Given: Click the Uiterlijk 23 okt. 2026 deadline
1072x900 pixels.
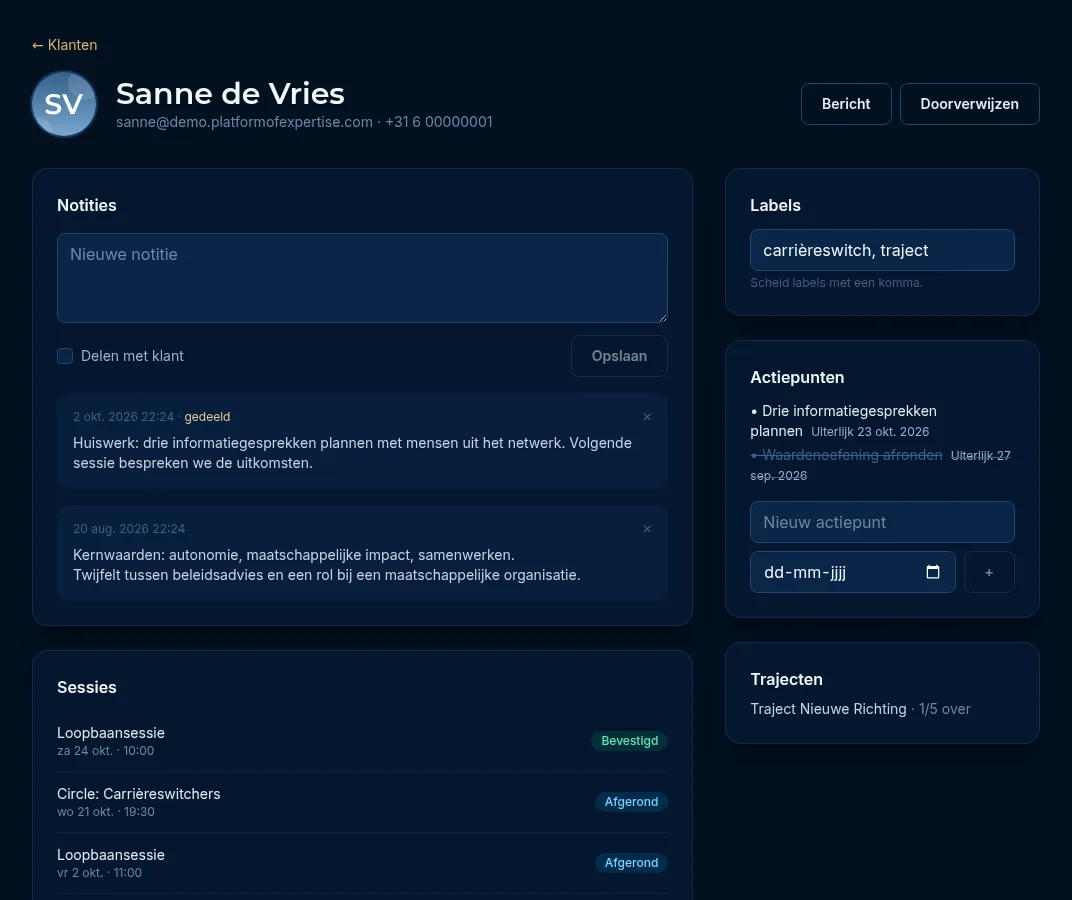Looking at the screenshot, I should pyautogui.click(x=870, y=432).
